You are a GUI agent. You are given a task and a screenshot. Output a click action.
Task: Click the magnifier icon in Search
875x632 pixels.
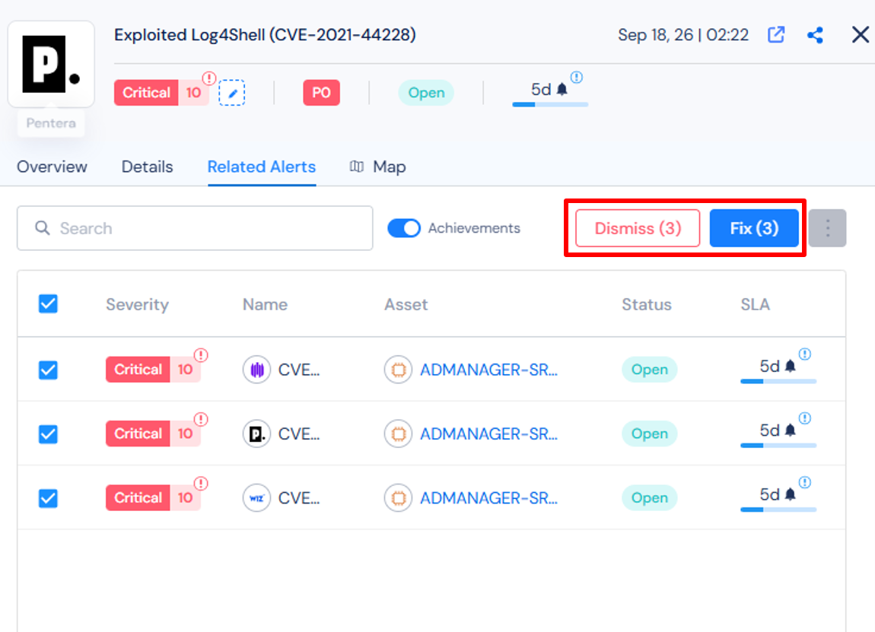coord(42,228)
